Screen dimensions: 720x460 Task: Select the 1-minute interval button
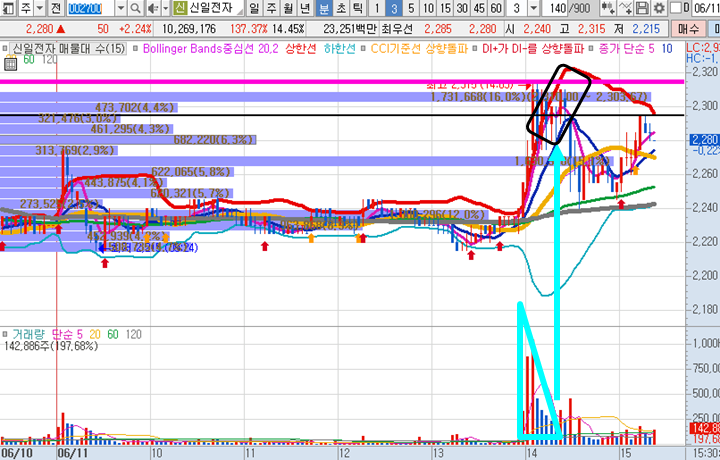click(377, 8)
